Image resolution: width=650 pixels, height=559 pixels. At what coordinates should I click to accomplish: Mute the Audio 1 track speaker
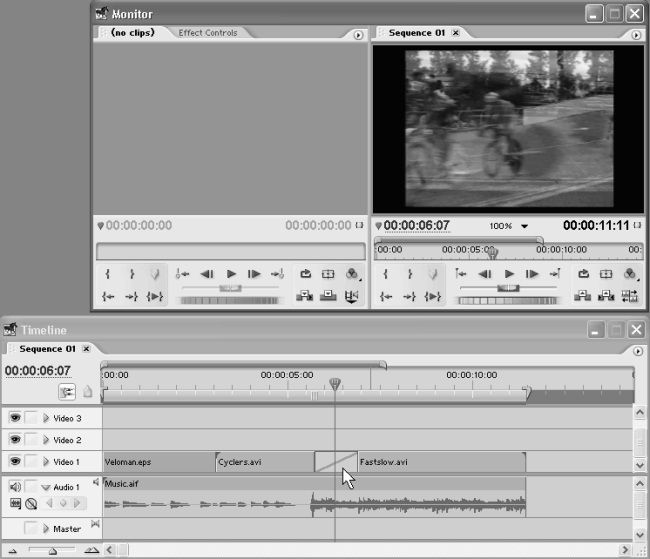[15, 487]
